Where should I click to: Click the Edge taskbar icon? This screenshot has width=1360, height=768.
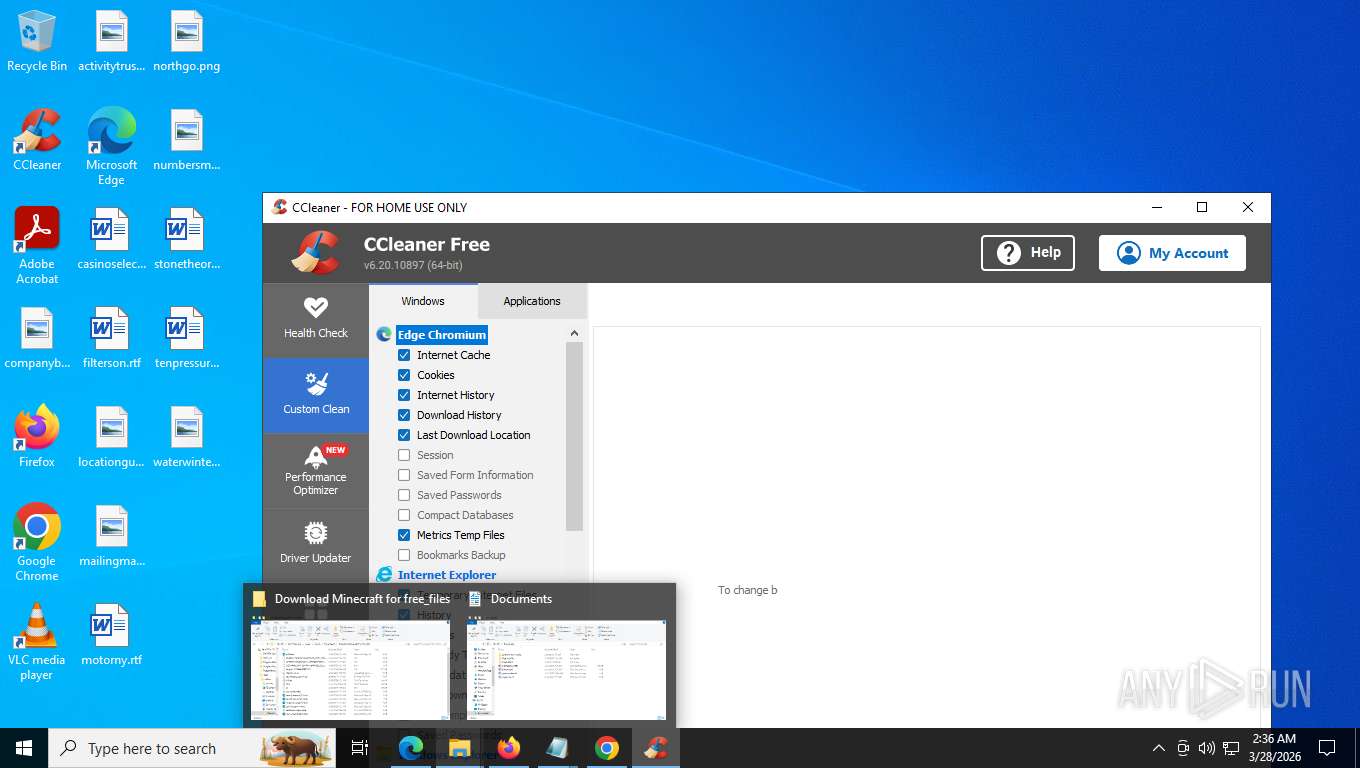click(x=411, y=748)
